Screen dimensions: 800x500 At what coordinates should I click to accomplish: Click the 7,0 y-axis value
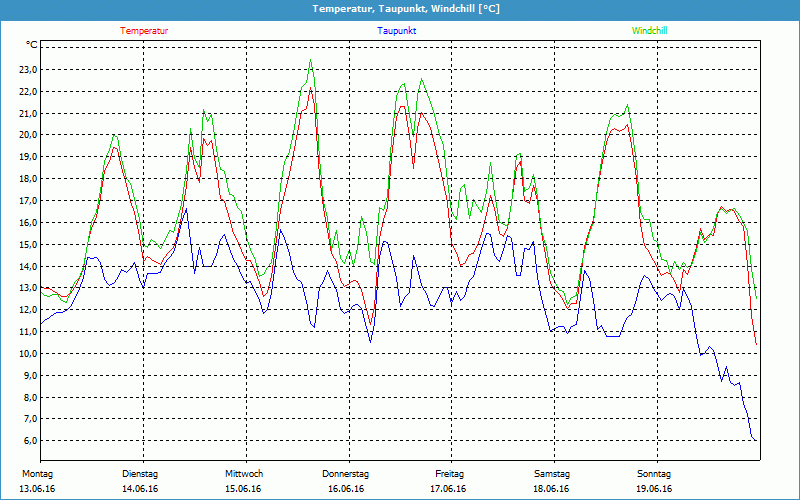pos(30,419)
